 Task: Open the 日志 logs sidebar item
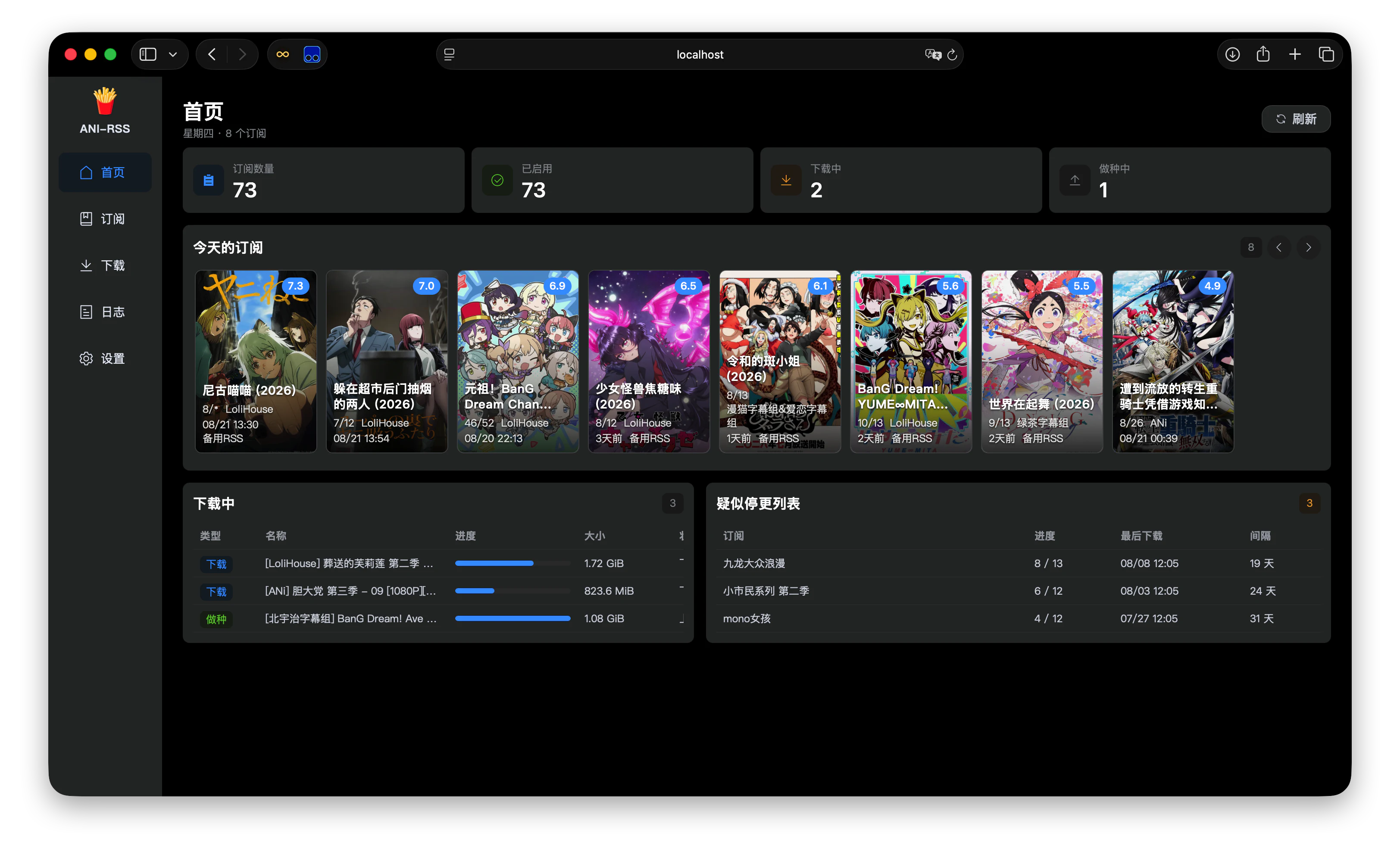point(105,312)
